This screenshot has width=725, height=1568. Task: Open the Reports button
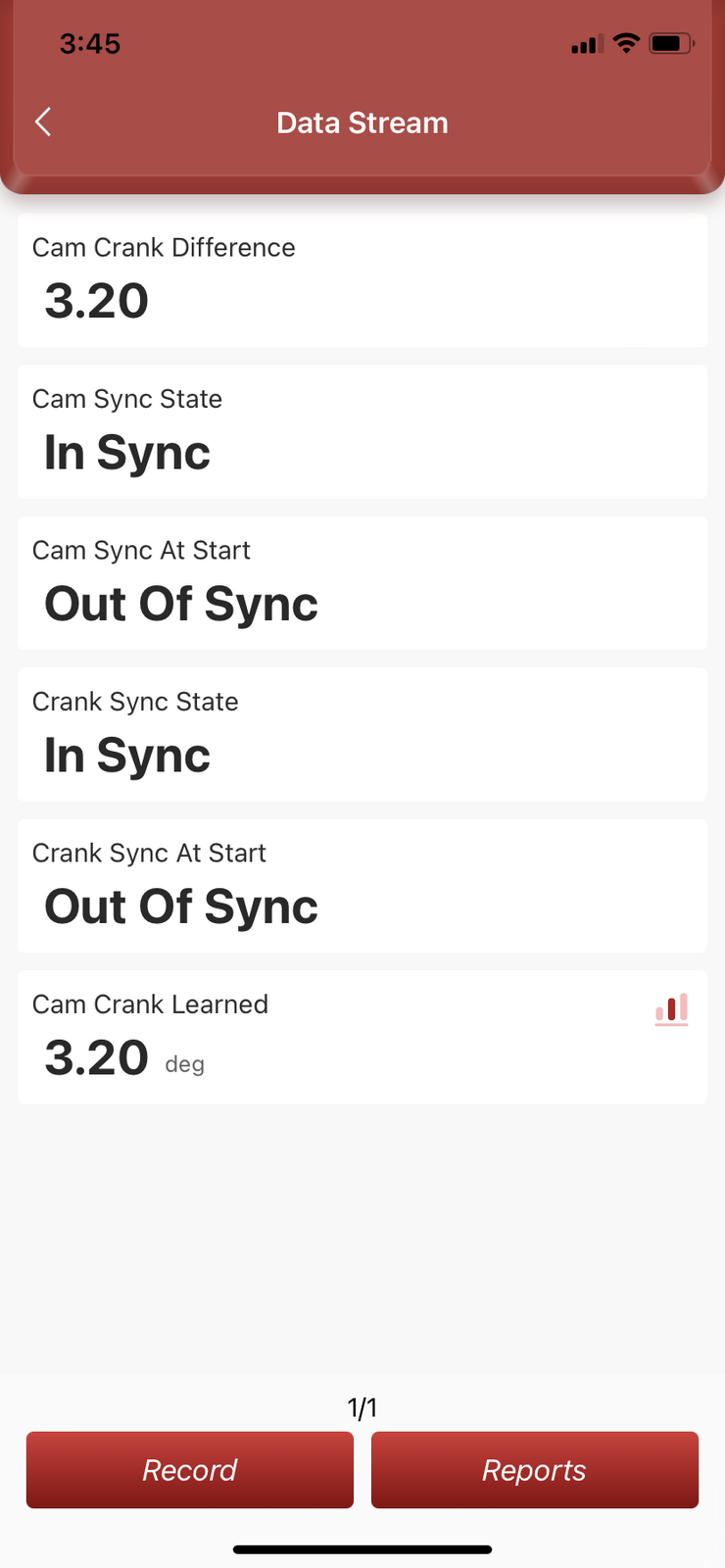pyautogui.click(x=534, y=1470)
